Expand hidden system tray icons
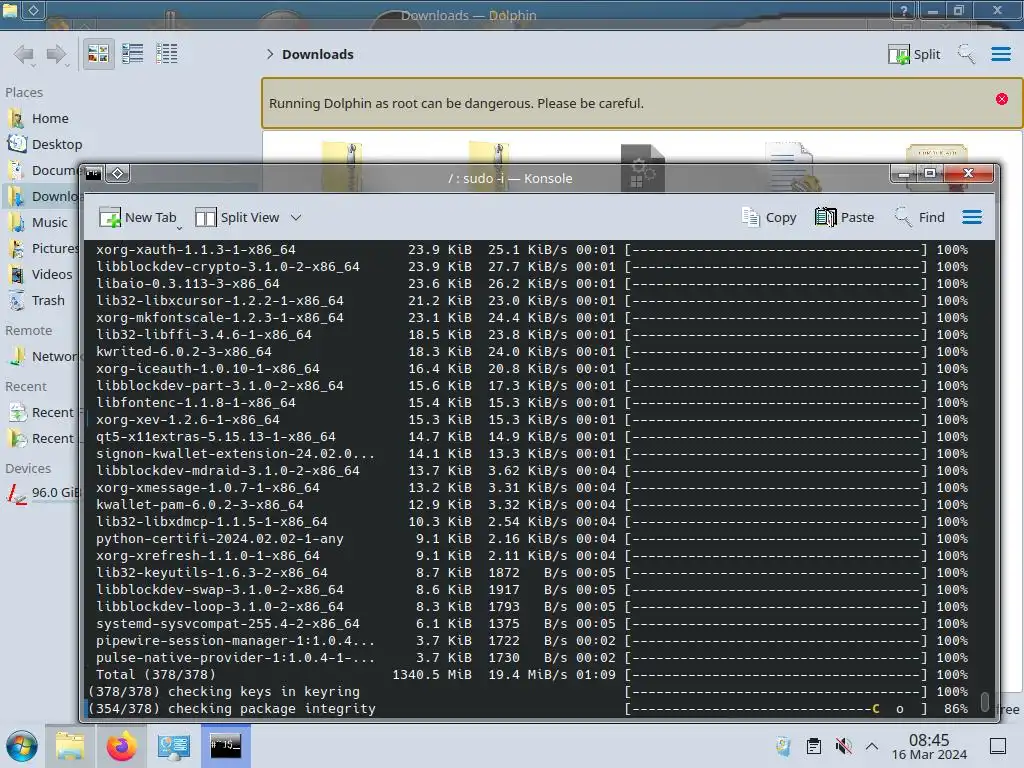The height and width of the screenshot is (768, 1024). tap(872, 746)
